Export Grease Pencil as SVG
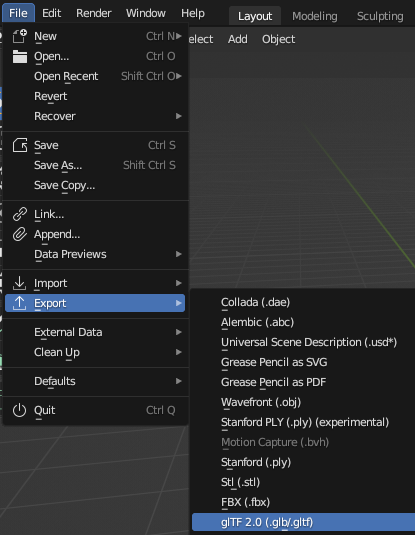Image resolution: width=415 pixels, height=535 pixels. pos(303,362)
